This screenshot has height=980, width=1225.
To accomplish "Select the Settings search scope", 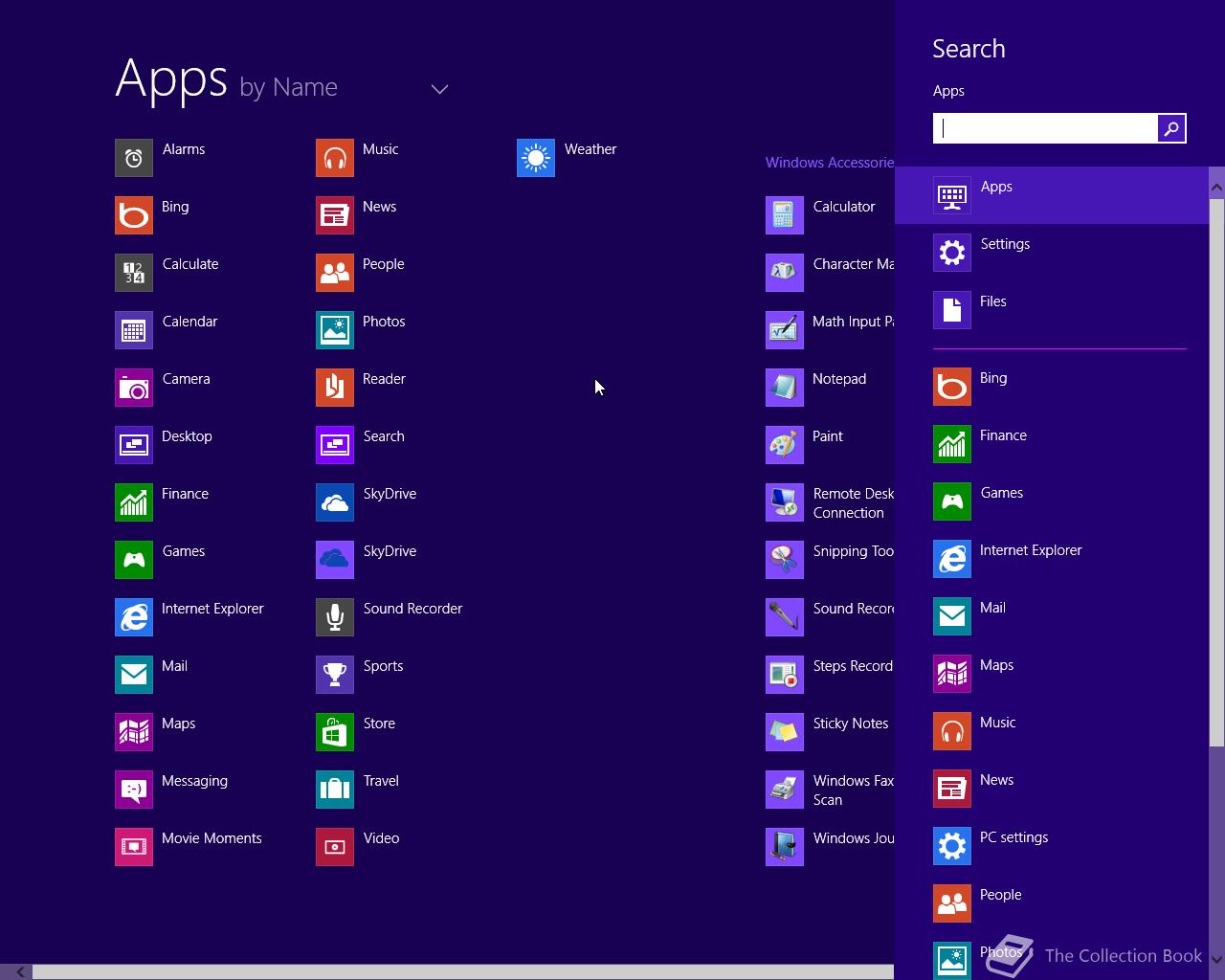I will (x=1052, y=253).
